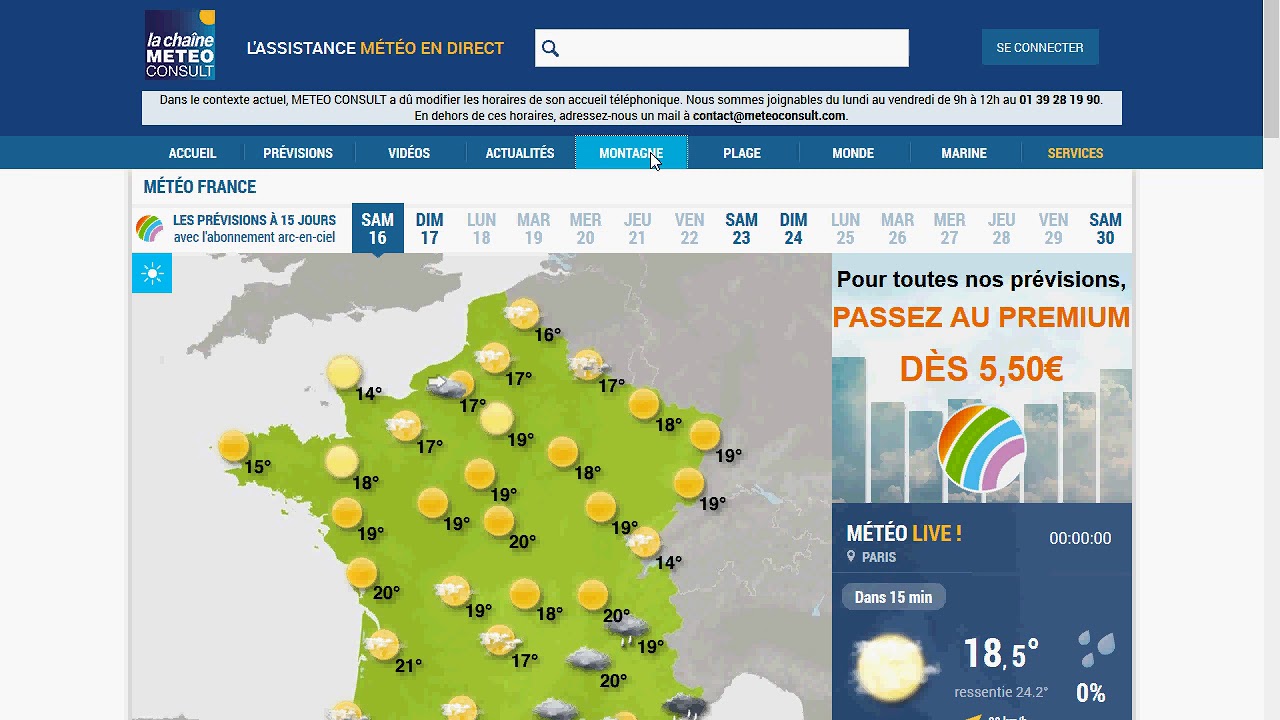Click the large sun icon in Météo Live panel

click(894, 667)
